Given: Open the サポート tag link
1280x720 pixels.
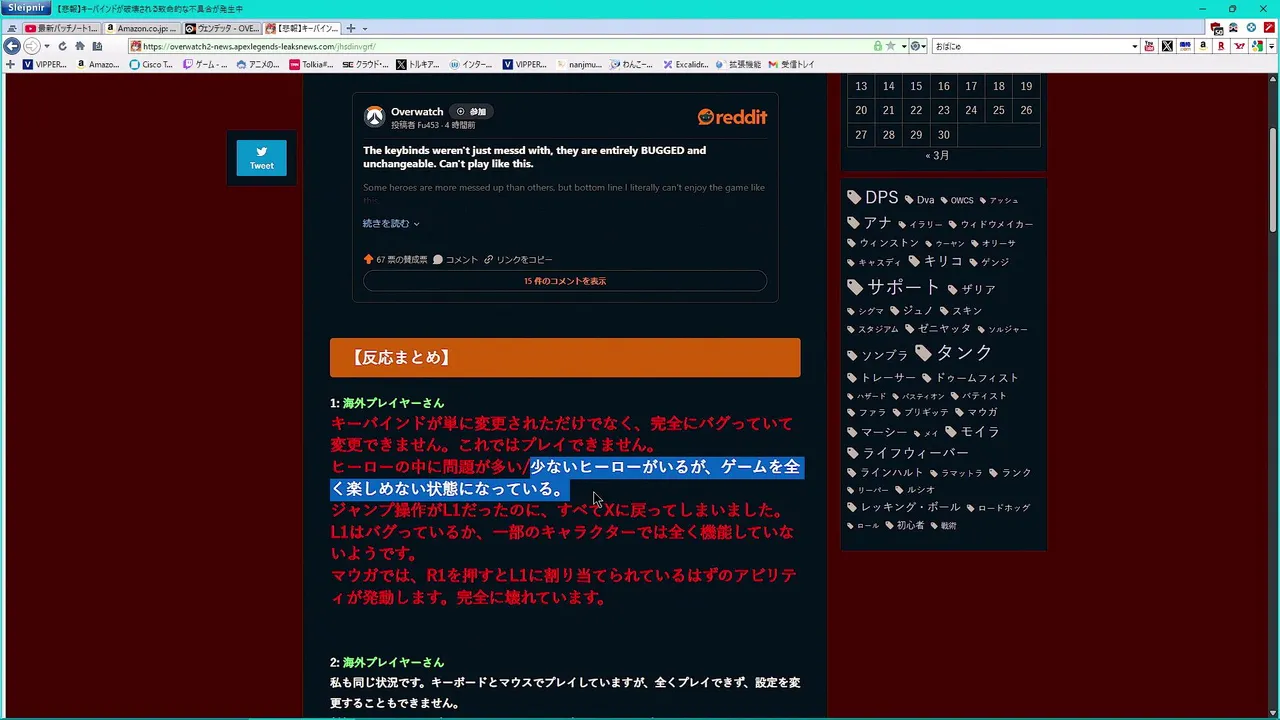Looking at the screenshot, I should coord(894,288).
